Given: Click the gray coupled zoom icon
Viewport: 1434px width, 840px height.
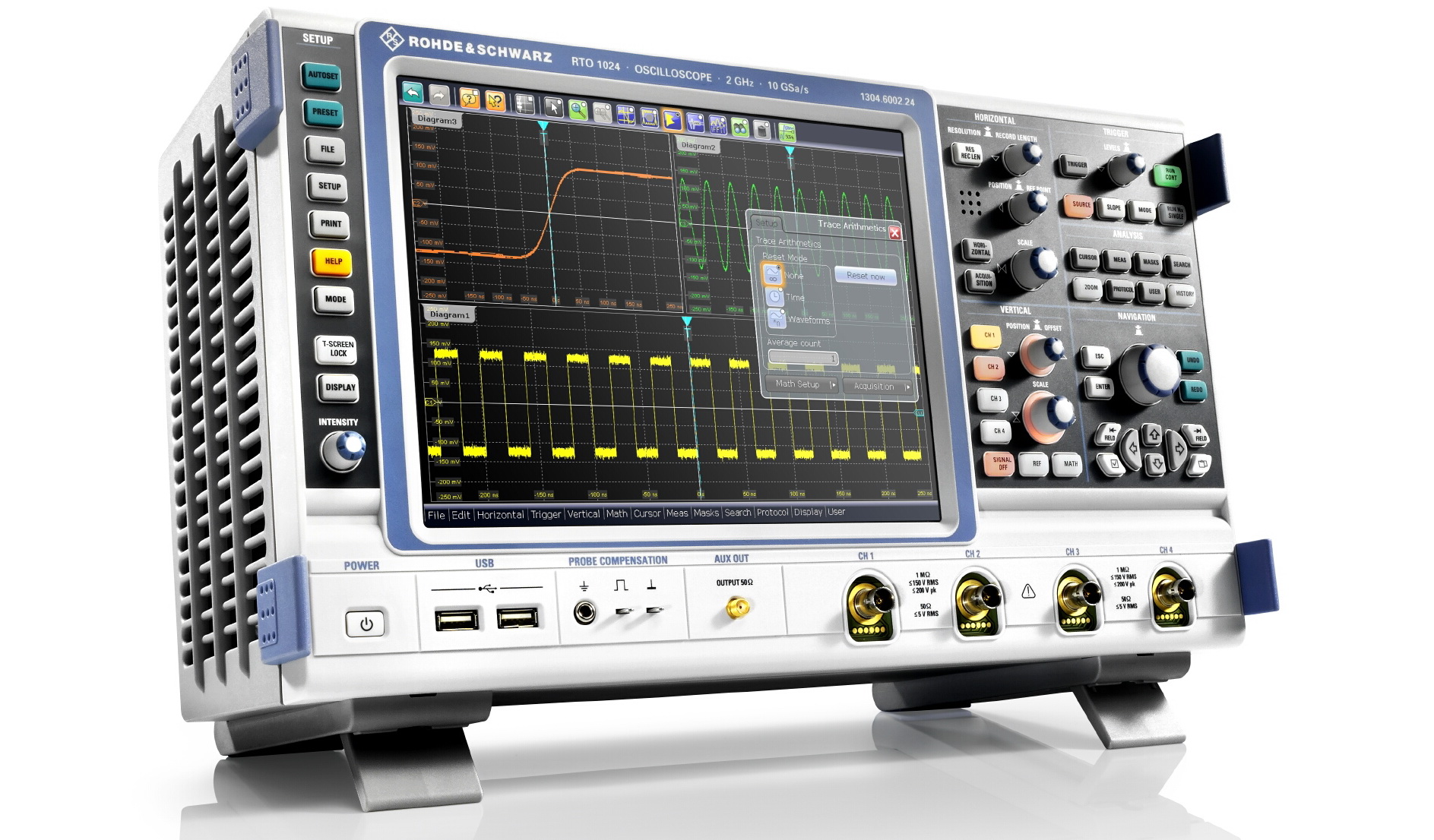Looking at the screenshot, I should coord(602,112).
